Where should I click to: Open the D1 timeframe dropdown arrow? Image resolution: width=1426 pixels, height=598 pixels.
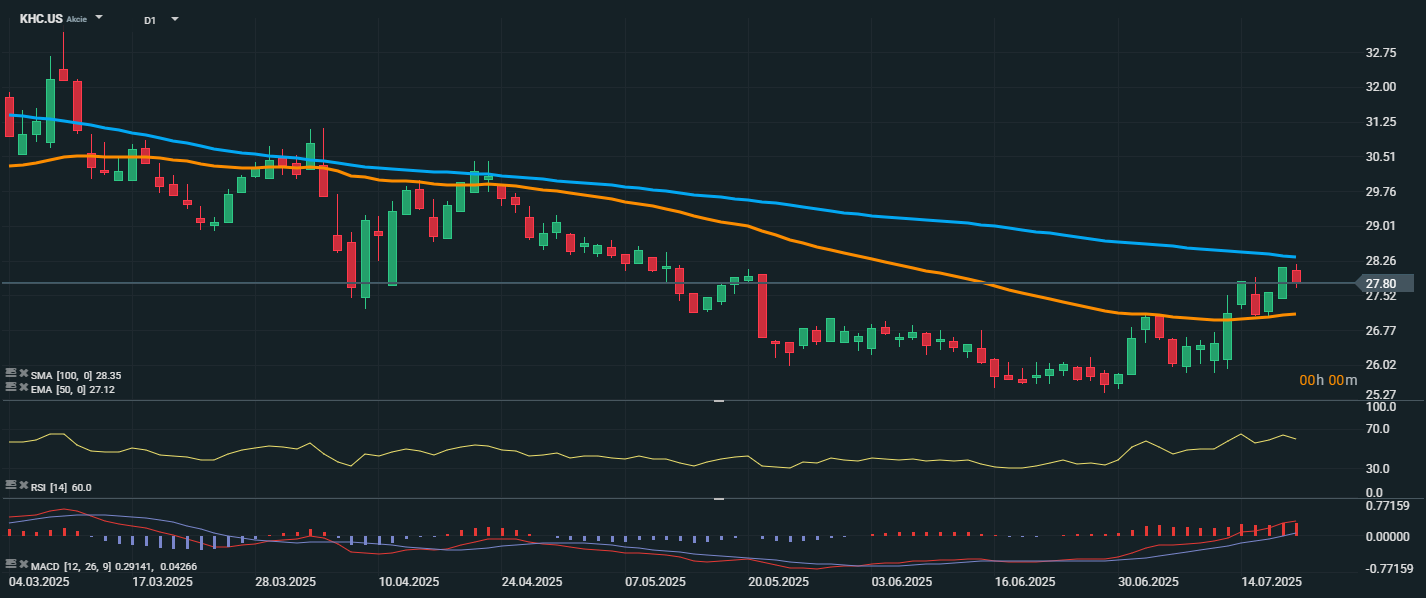point(175,19)
